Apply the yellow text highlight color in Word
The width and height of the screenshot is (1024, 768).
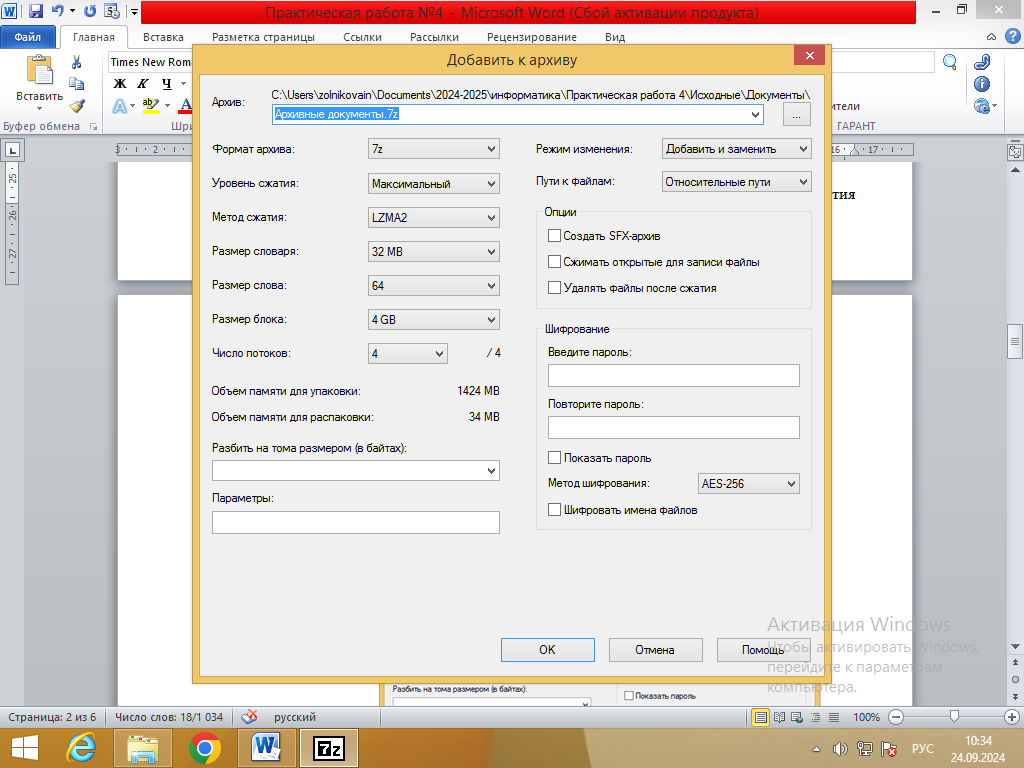pyautogui.click(x=151, y=105)
